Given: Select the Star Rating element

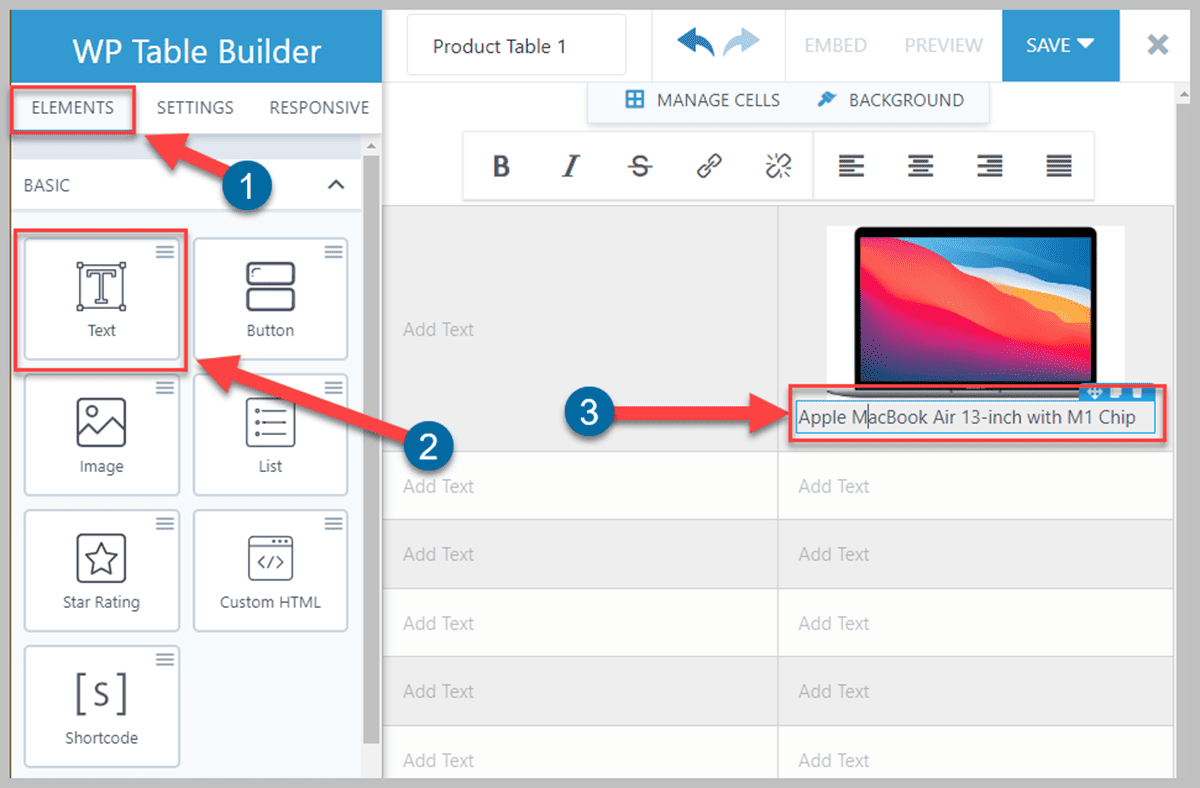Looking at the screenshot, I should tap(101, 570).
